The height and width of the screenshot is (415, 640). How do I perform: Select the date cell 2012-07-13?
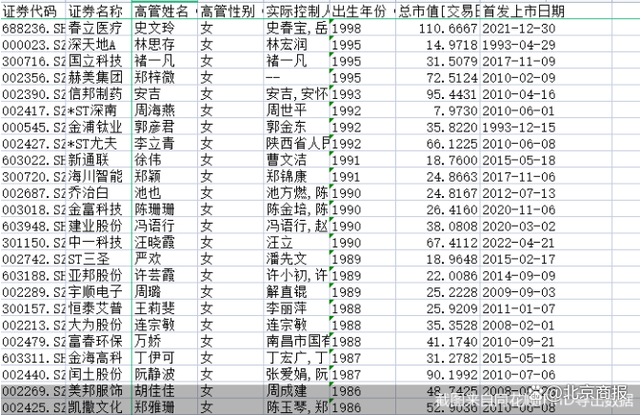pyautogui.click(x=546, y=193)
